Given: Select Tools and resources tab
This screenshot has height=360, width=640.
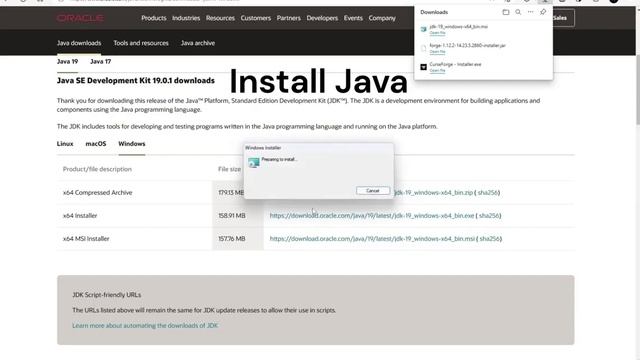Looking at the screenshot, I should point(141,43).
